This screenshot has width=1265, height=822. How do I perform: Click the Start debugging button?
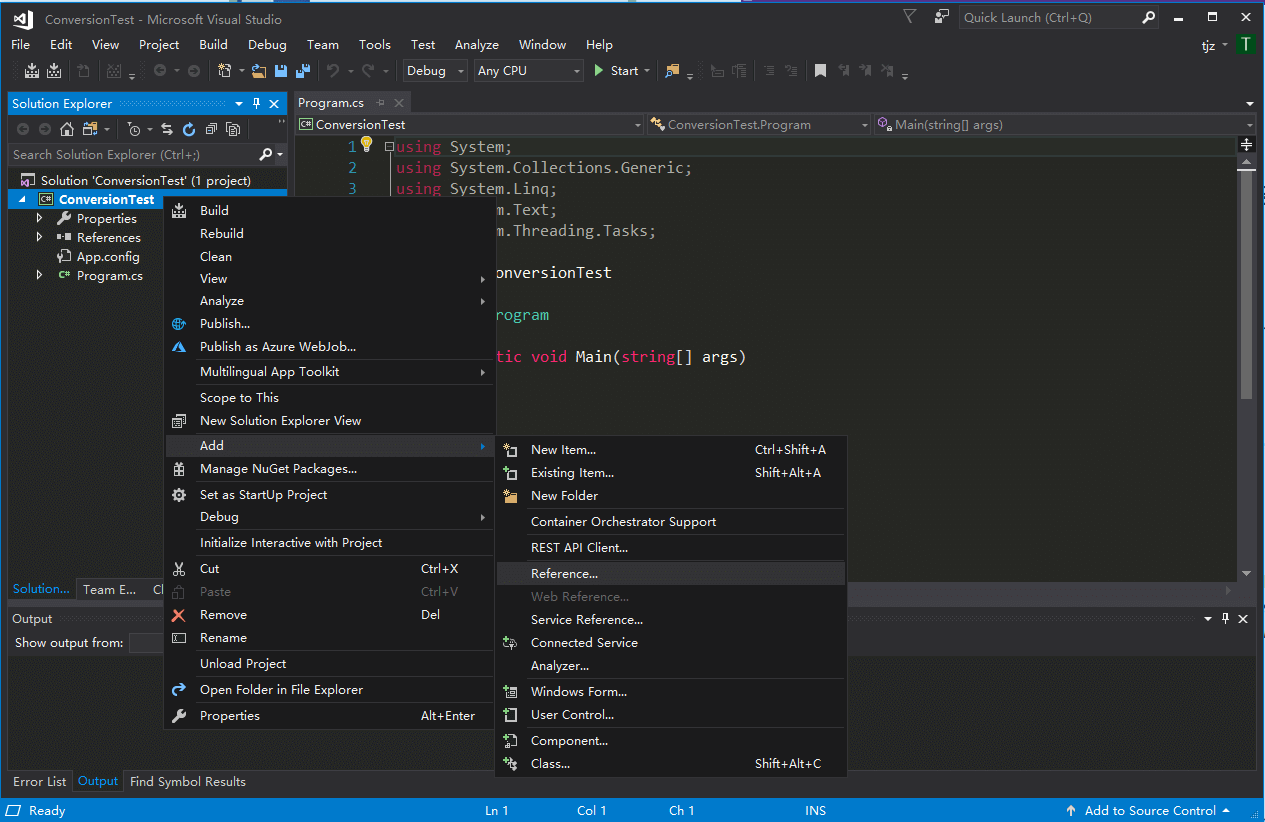621,71
